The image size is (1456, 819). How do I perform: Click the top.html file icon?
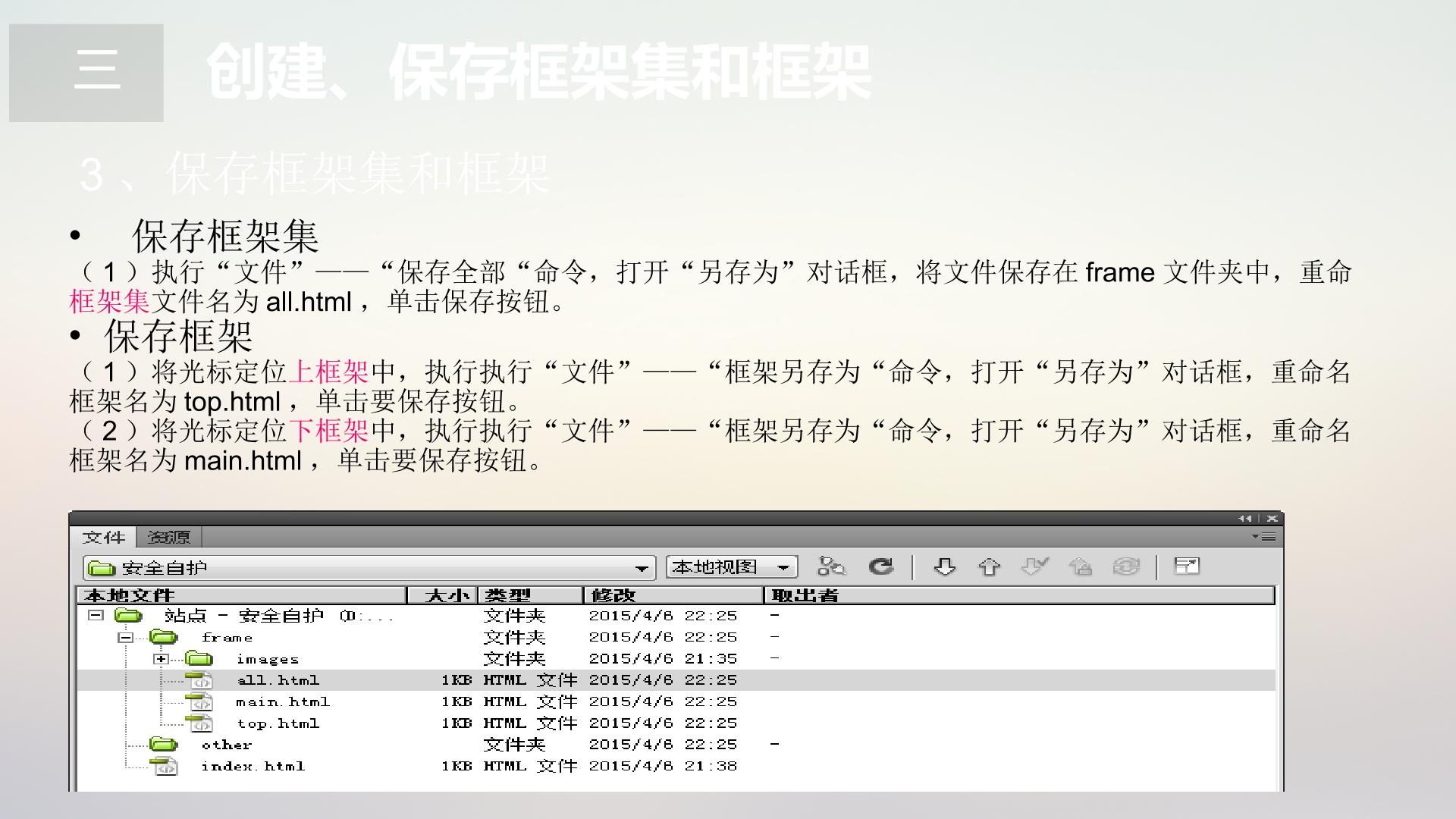(199, 723)
